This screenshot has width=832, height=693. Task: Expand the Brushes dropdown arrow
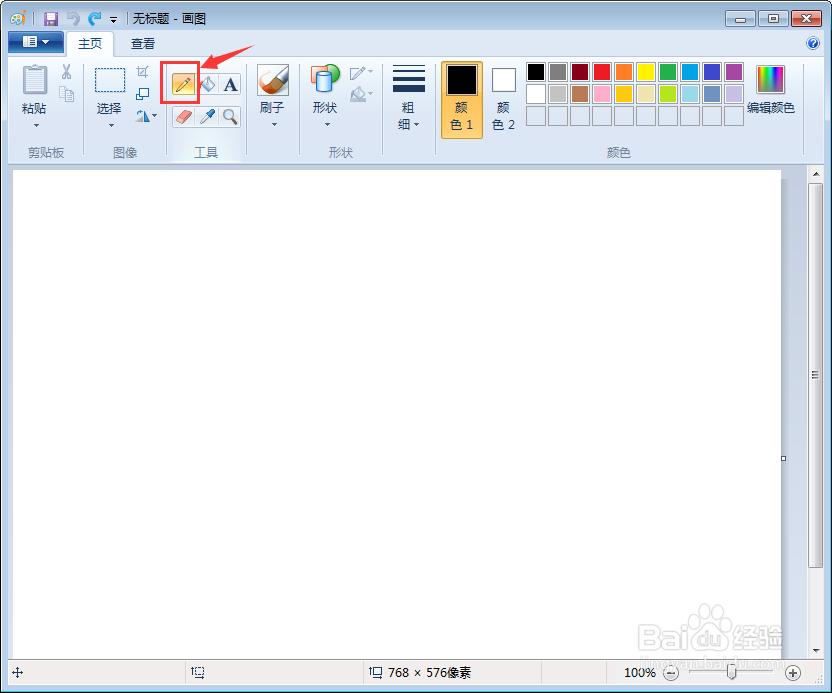pyautogui.click(x=274, y=125)
